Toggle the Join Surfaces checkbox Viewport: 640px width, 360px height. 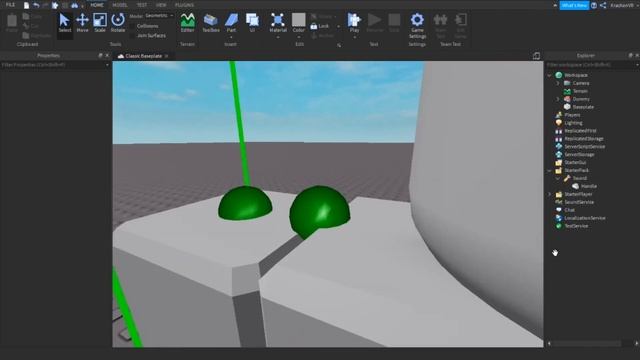[132, 36]
